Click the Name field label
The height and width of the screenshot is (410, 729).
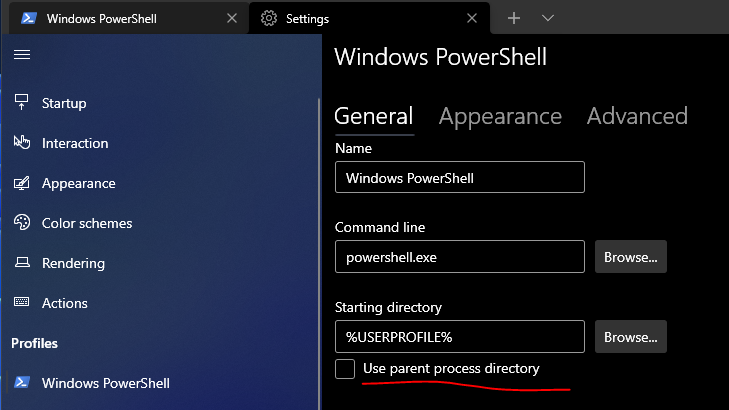pyautogui.click(x=353, y=148)
